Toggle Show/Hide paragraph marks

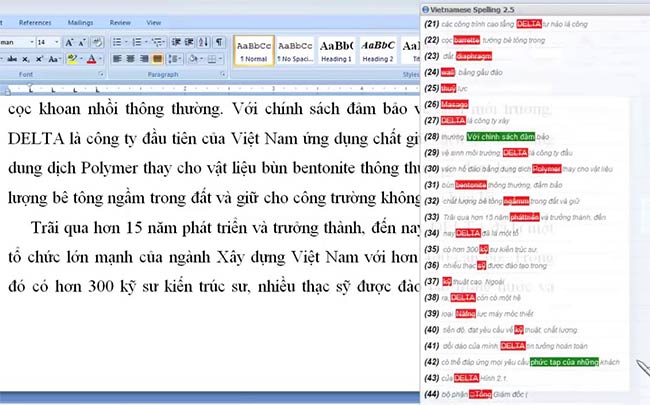click(x=219, y=42)
